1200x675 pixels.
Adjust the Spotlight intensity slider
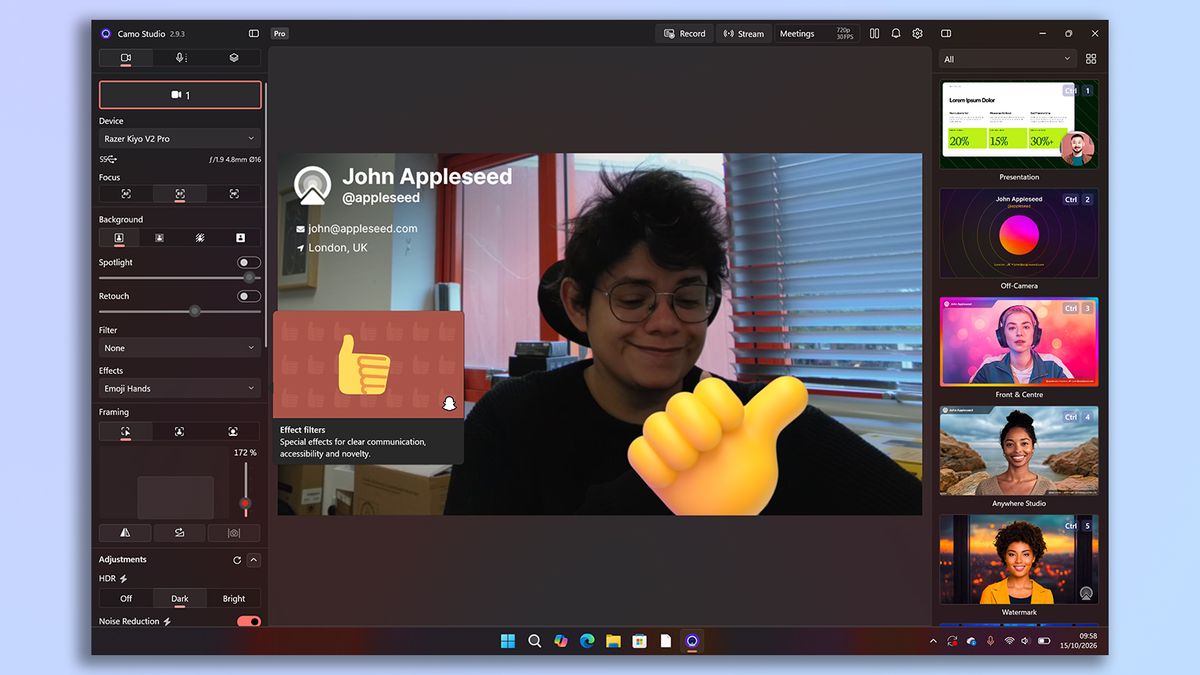coord(180,278)
